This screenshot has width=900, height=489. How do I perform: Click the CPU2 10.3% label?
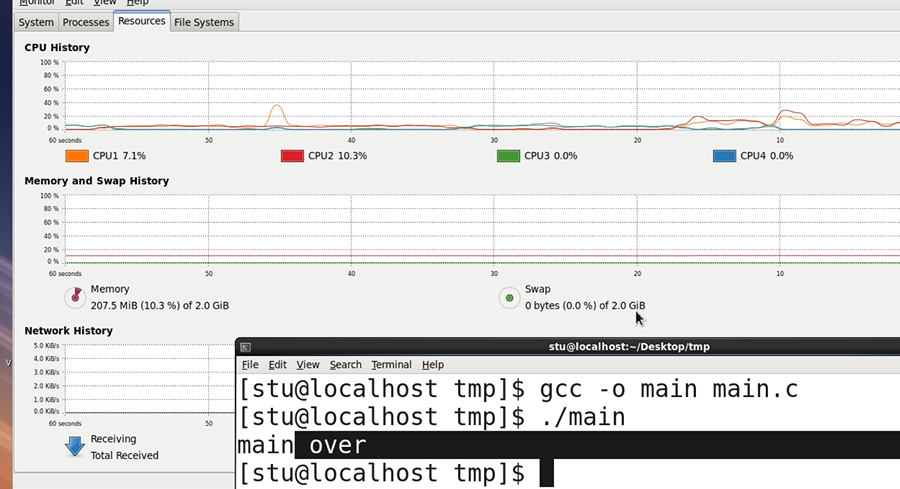338,156
